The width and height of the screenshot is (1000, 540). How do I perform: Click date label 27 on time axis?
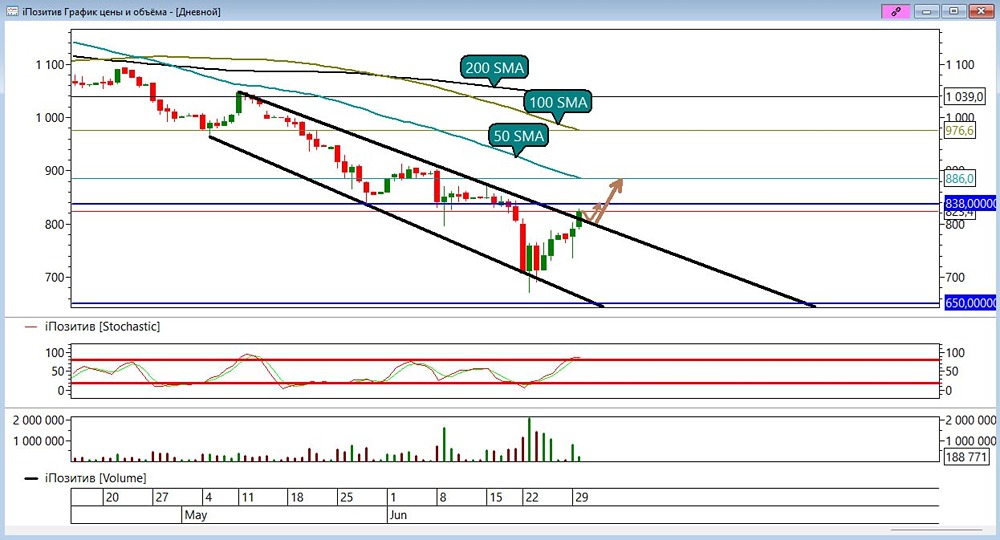coord(162,497)
